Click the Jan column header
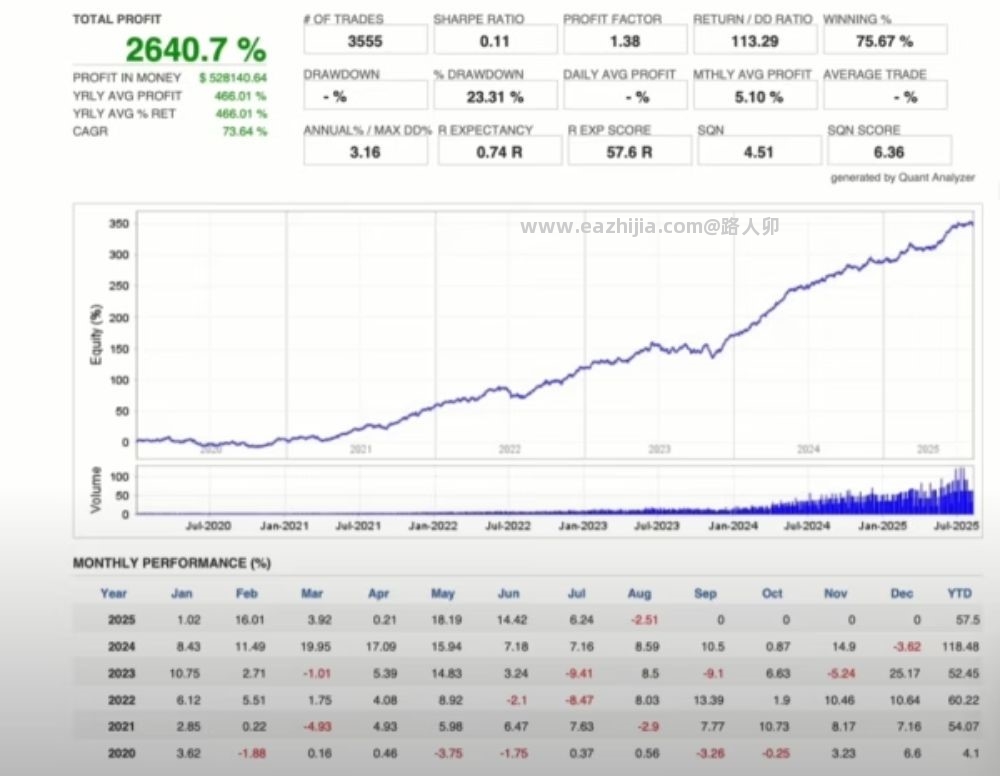The image size is (1000, 776). pyautogui.click(x=182, y=594)
